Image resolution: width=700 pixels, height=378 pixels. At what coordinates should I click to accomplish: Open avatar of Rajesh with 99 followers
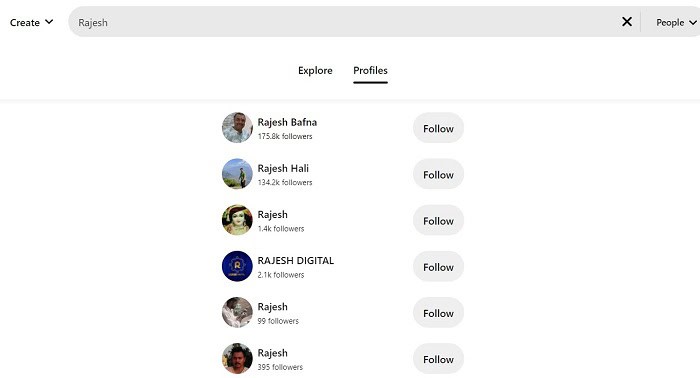pos(237,312)
